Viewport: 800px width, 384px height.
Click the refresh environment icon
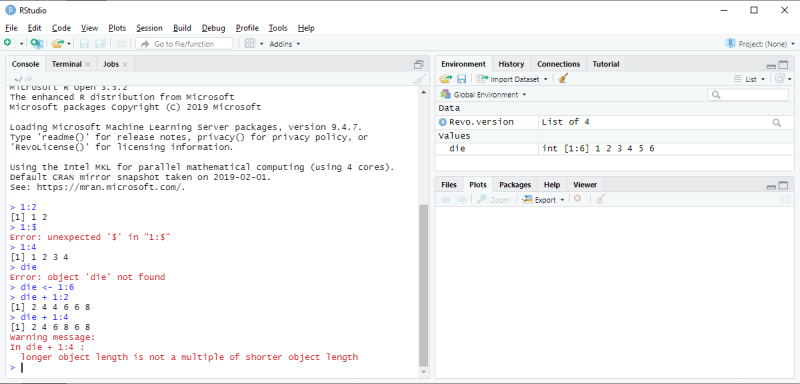780,79
